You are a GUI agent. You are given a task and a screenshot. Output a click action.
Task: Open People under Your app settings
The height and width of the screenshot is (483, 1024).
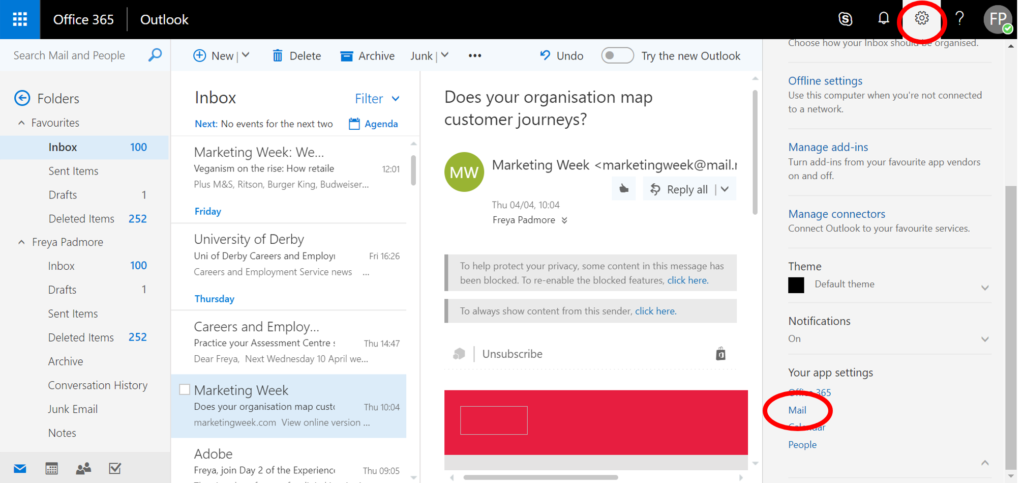click(803, 444)
